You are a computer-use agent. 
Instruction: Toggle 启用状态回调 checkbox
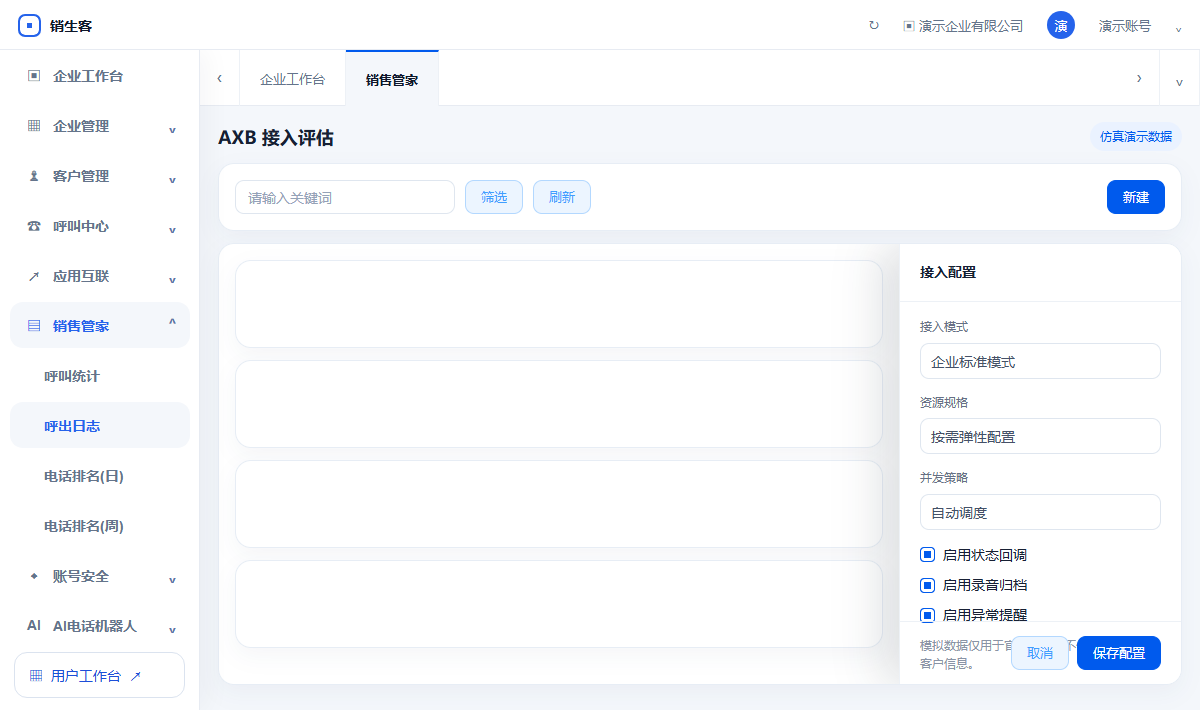(927, 554)
